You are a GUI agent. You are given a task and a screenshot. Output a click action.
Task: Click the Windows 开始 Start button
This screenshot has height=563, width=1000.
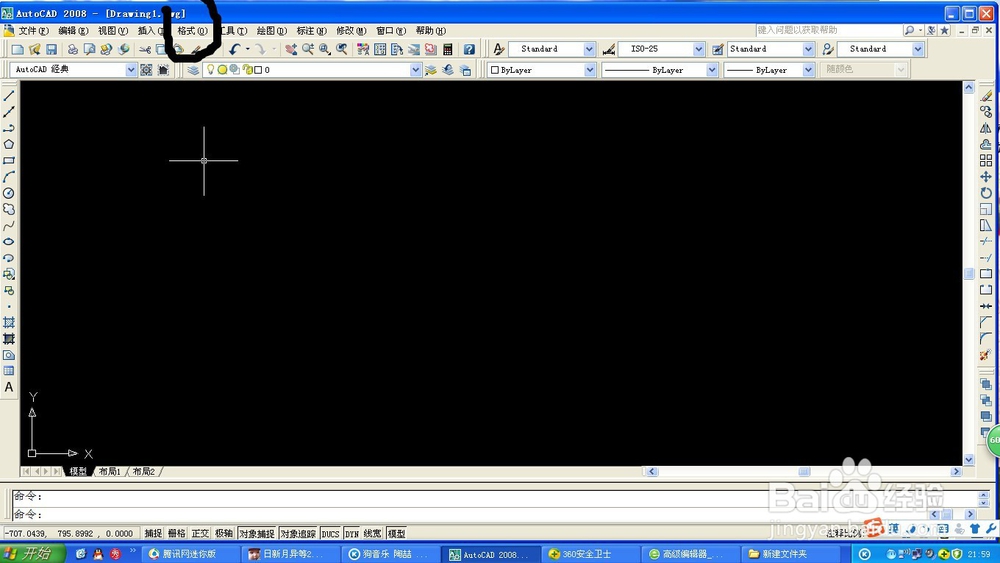click(32, 553)
